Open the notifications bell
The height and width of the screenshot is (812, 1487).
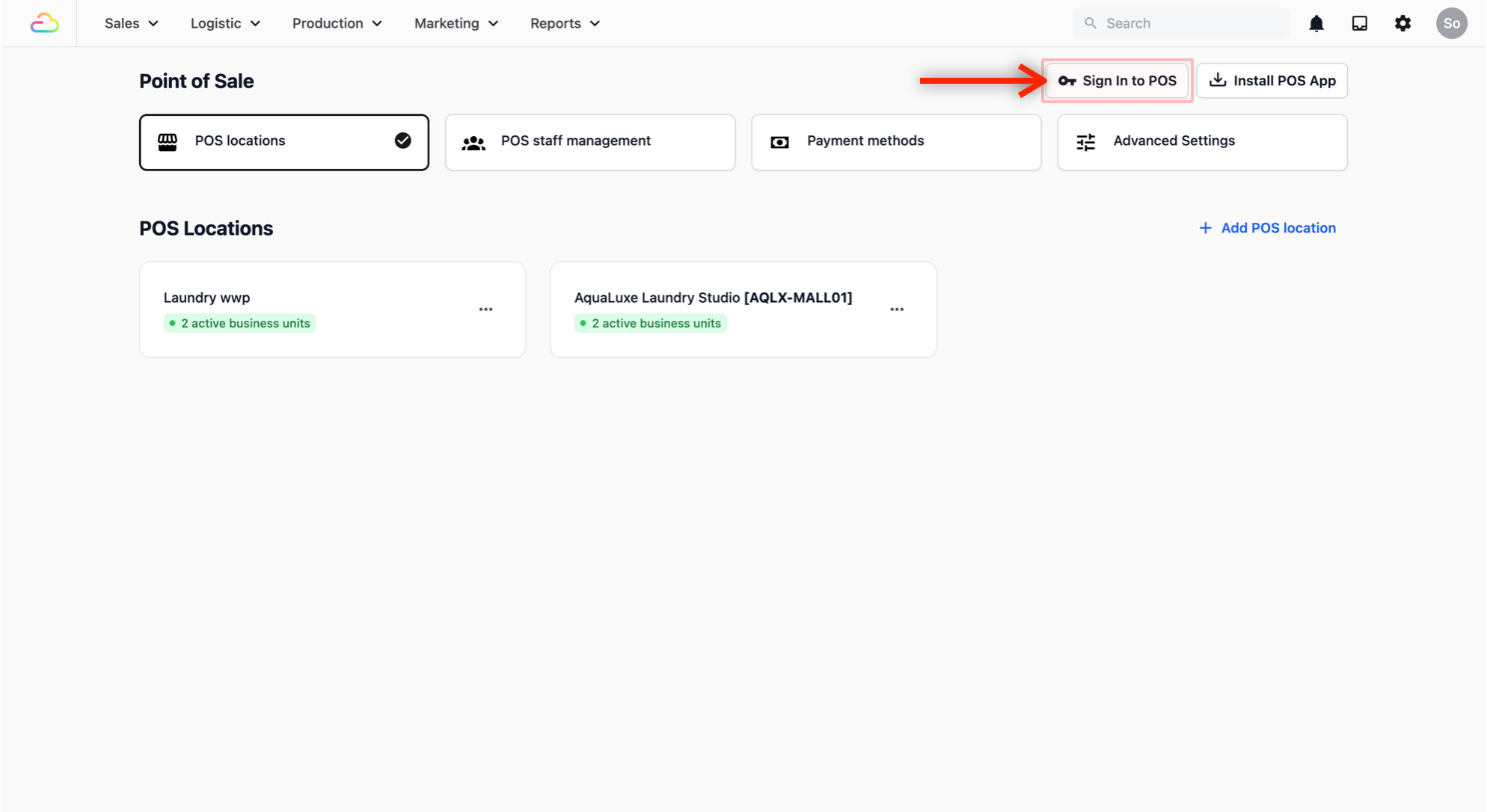(x=1316, y=23)
